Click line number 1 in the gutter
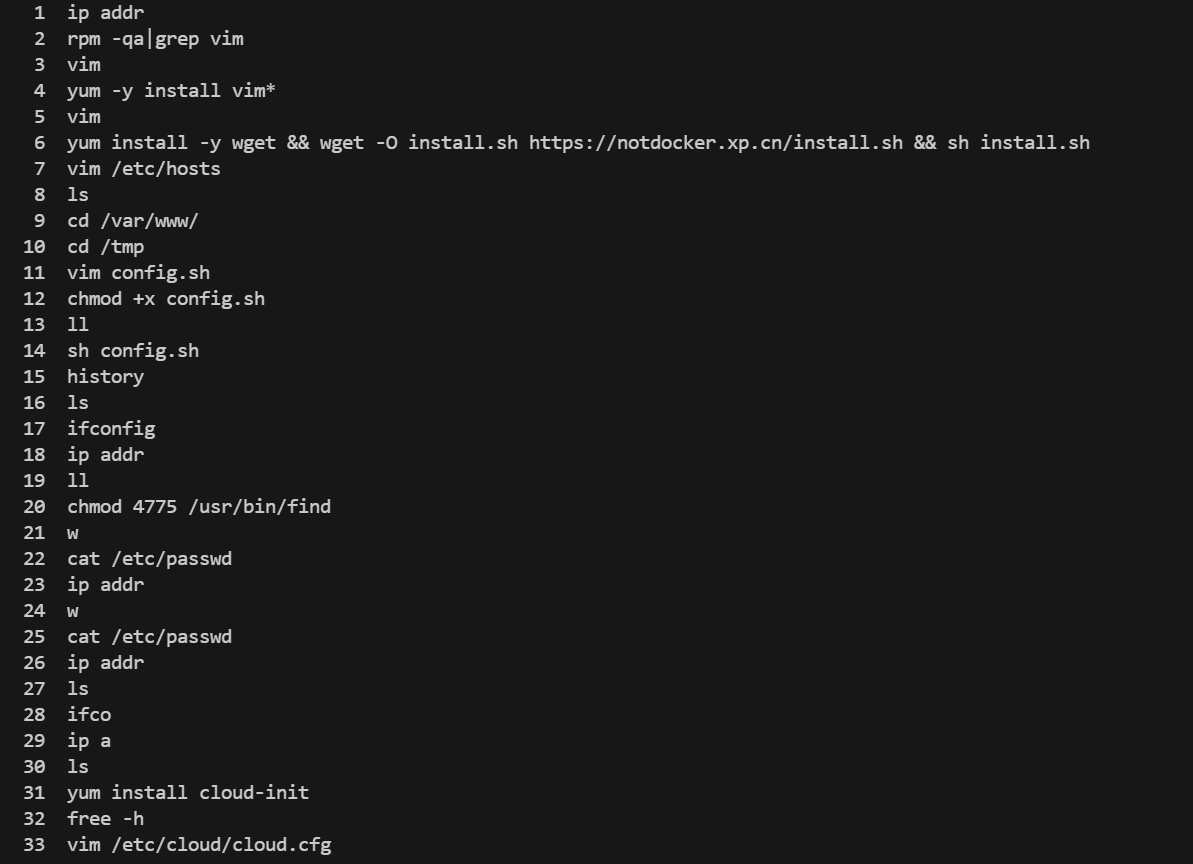 point(40,13)
